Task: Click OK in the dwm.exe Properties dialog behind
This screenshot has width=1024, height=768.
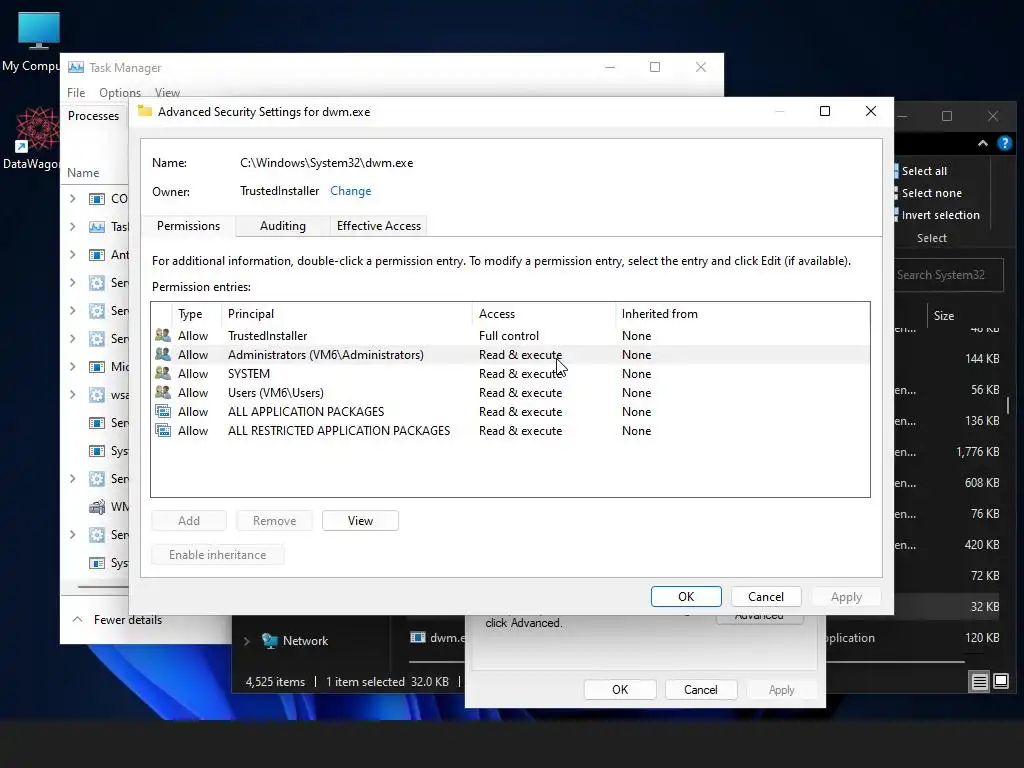Action: point(620,690)
